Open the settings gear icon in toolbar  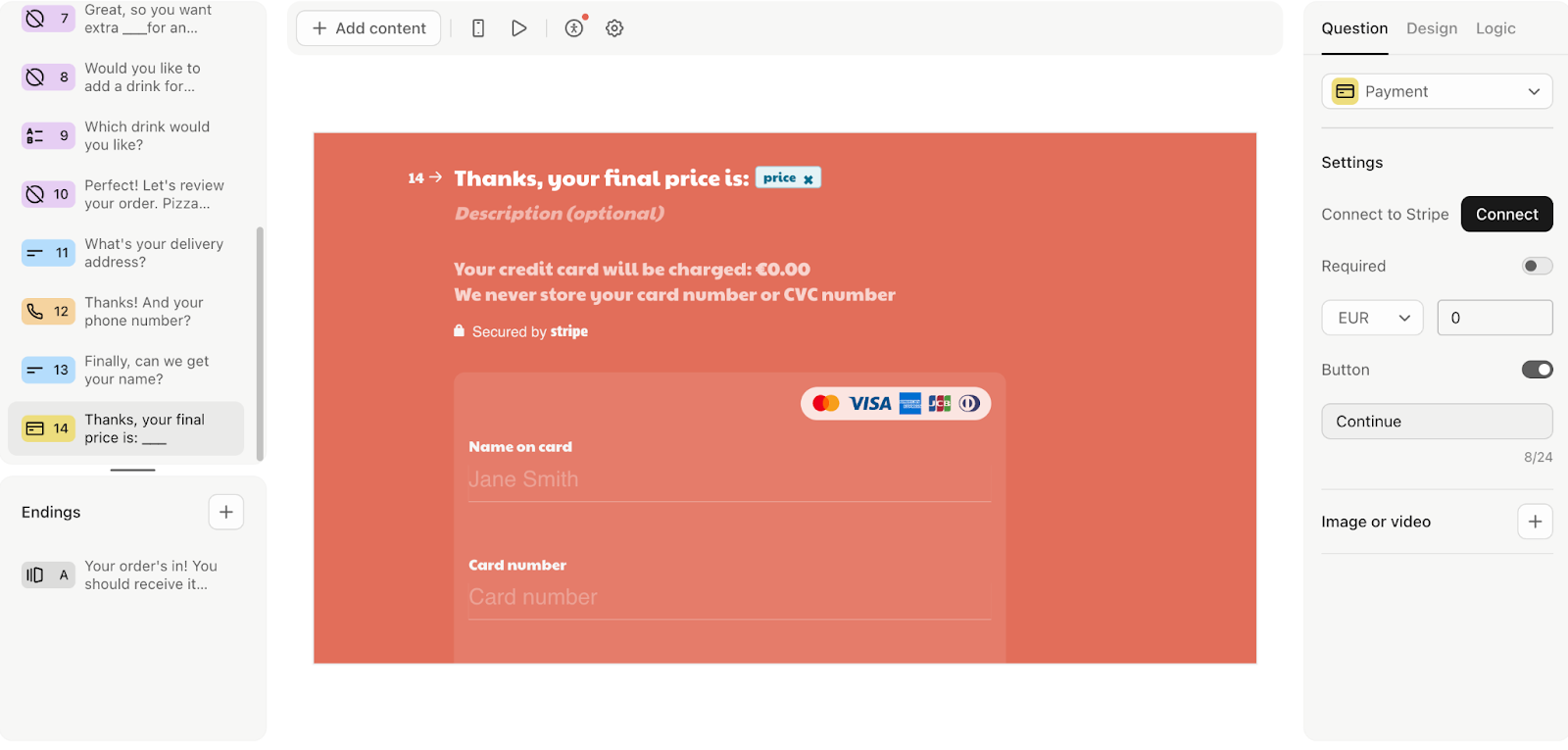(x=614, y=28)
